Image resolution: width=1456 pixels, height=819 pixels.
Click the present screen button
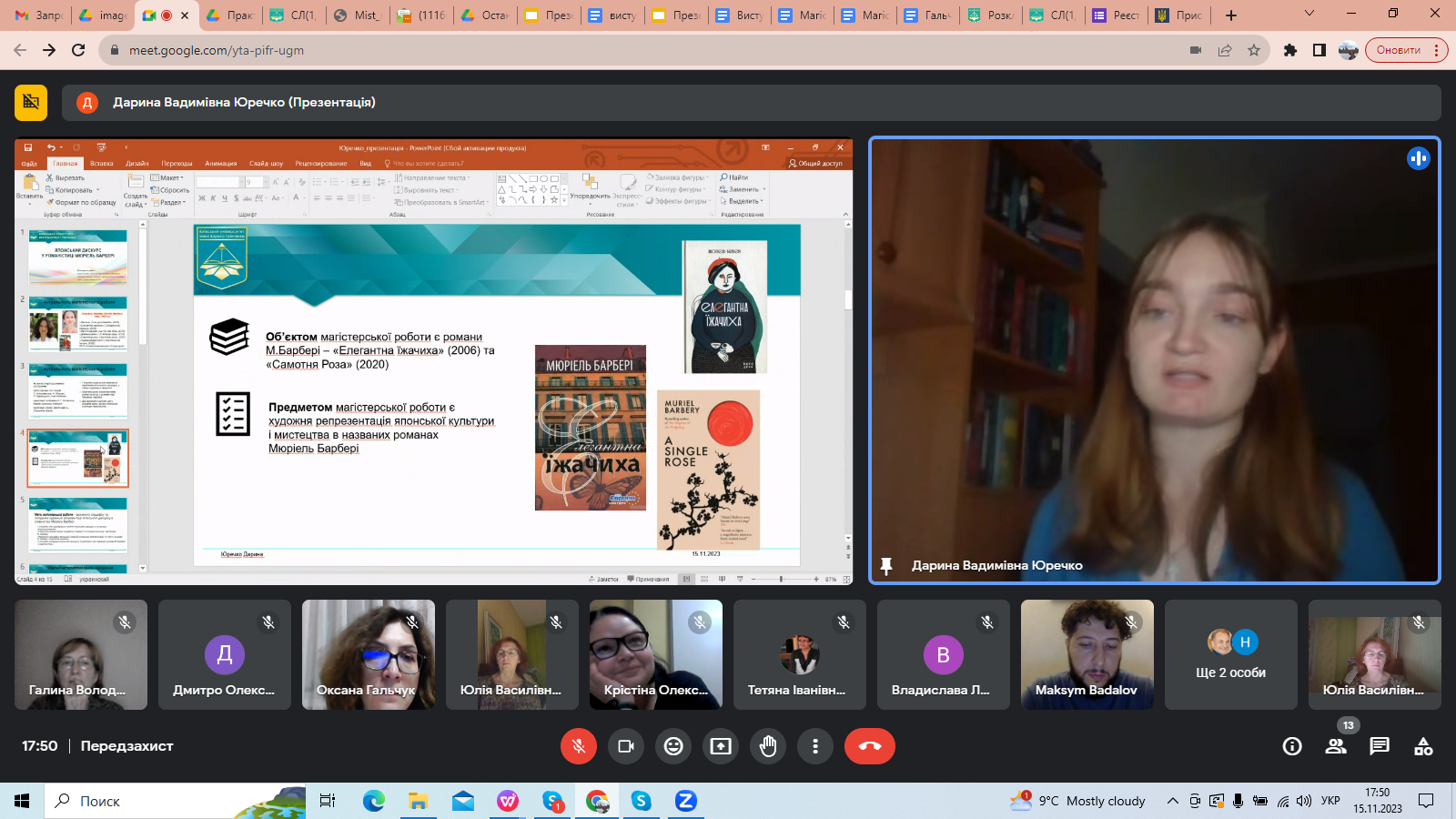(x=721, y=746)
